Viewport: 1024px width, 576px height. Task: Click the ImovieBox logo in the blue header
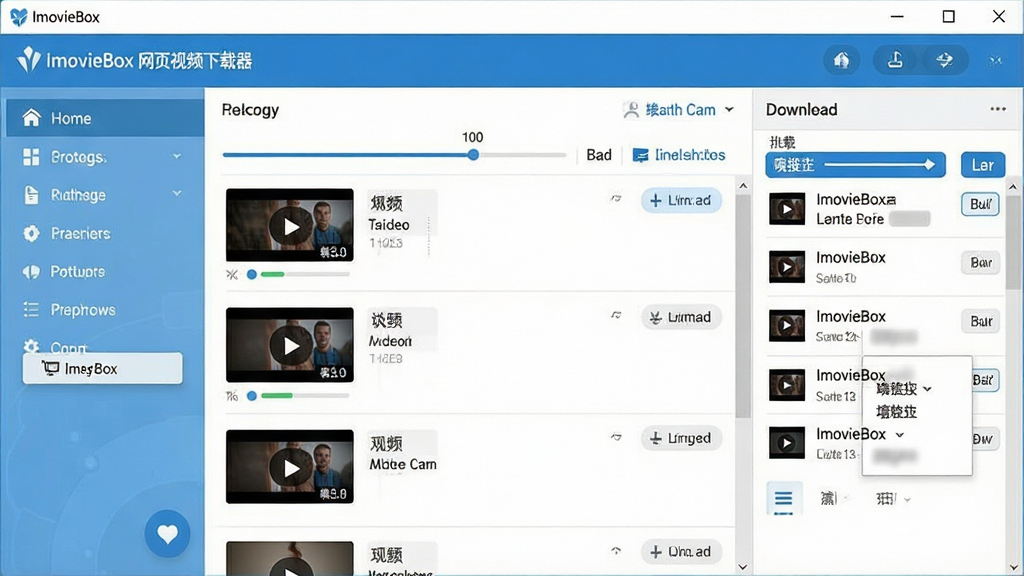28,60
